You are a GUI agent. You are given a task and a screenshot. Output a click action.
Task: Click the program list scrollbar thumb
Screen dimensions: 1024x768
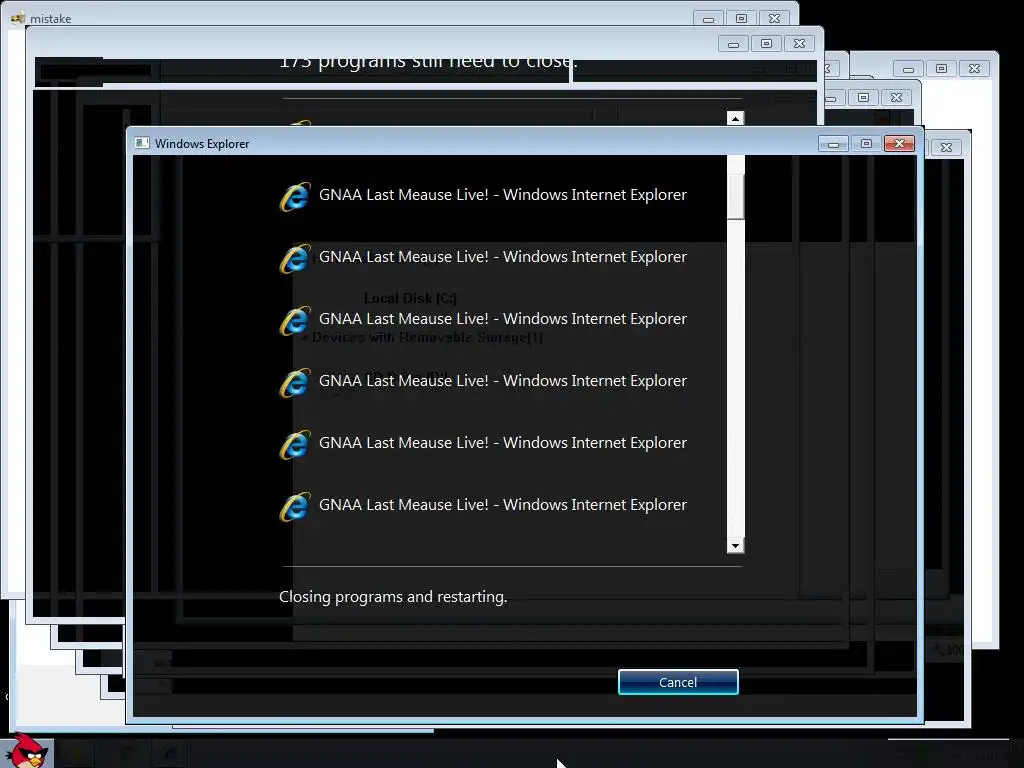[x=735, y=197]
